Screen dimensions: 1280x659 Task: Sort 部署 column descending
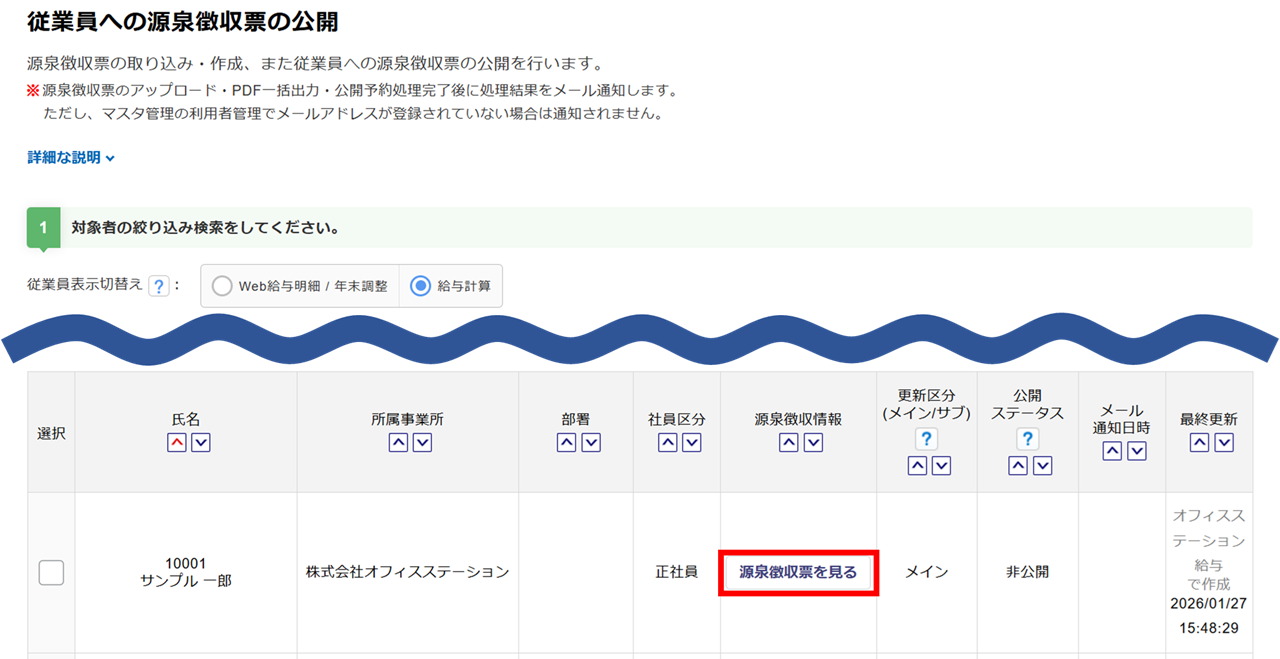(x=591, y=443)
